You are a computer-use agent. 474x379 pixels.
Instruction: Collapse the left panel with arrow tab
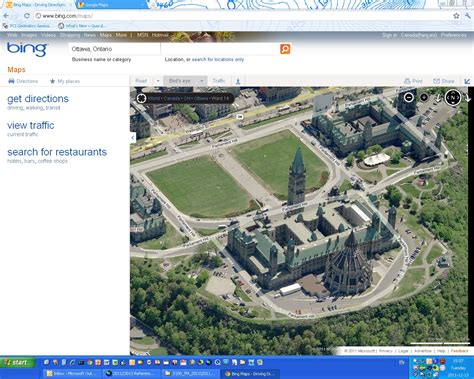coord(133,137)
